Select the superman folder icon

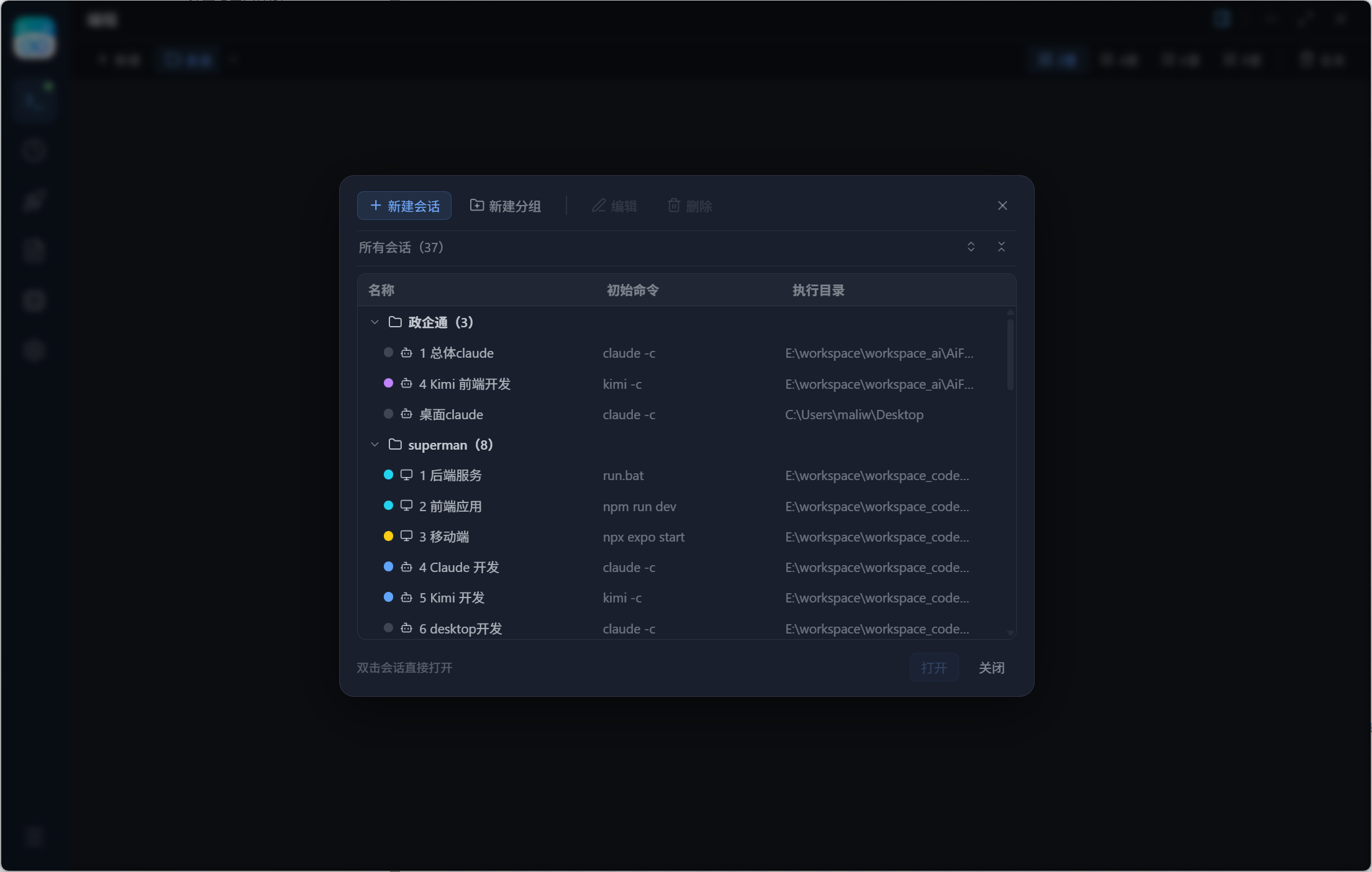395,444
